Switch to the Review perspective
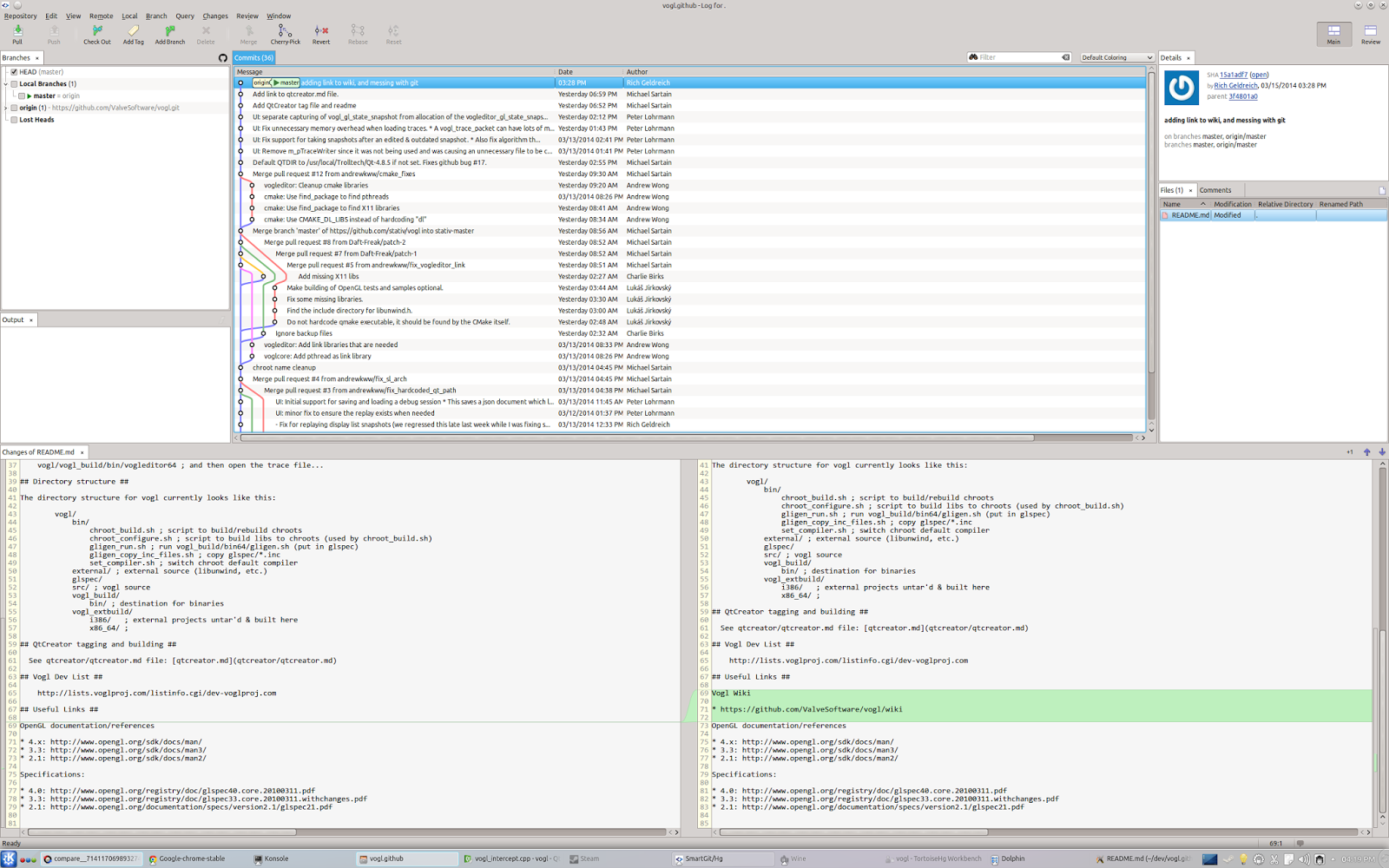This screenshot has height=868, width=1389. tap(1371, 34)
